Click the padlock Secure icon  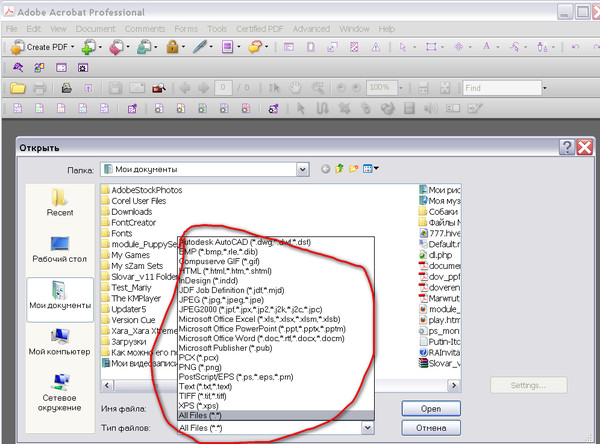pos(173,47)
